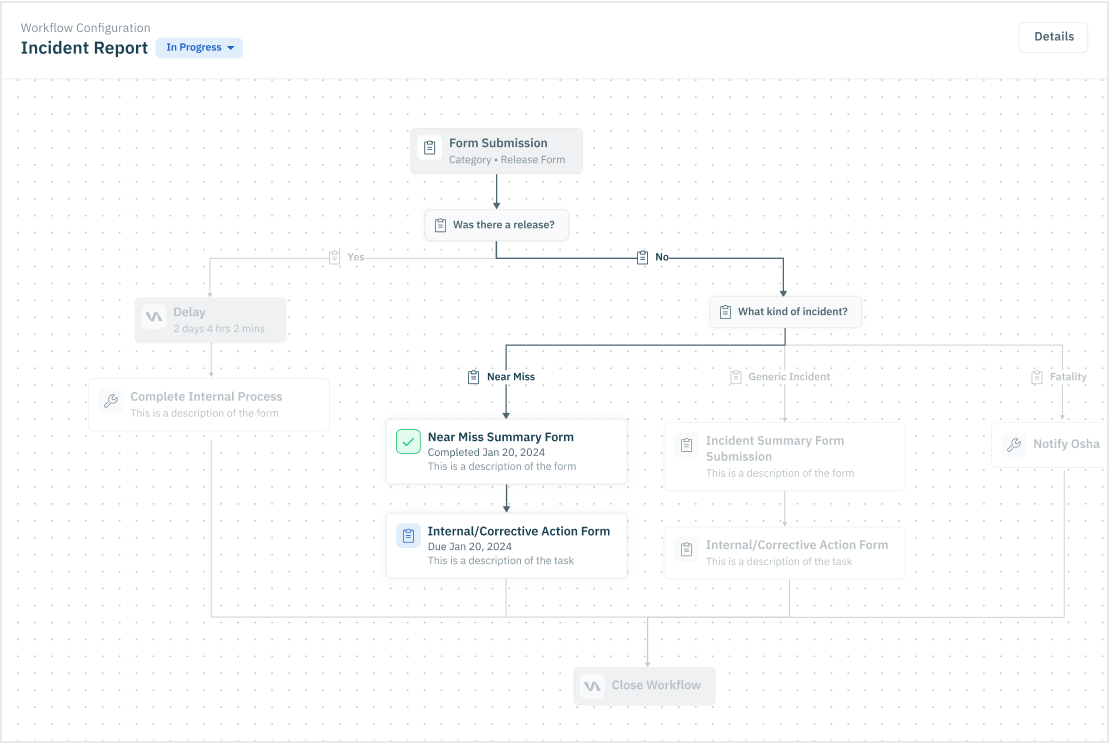Click wrench icon in Complete Internal Process
The width and height of the screenshot is (1109, 743).
pyautogui.click(x=110, y=401)
